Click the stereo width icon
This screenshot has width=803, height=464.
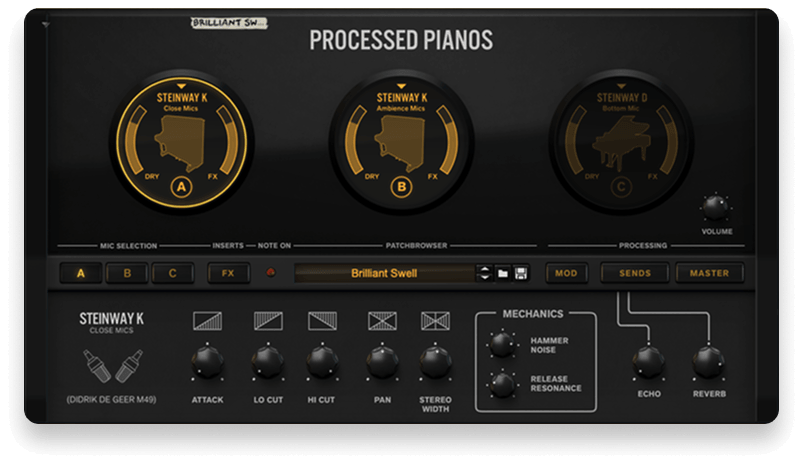click(435, 321)
